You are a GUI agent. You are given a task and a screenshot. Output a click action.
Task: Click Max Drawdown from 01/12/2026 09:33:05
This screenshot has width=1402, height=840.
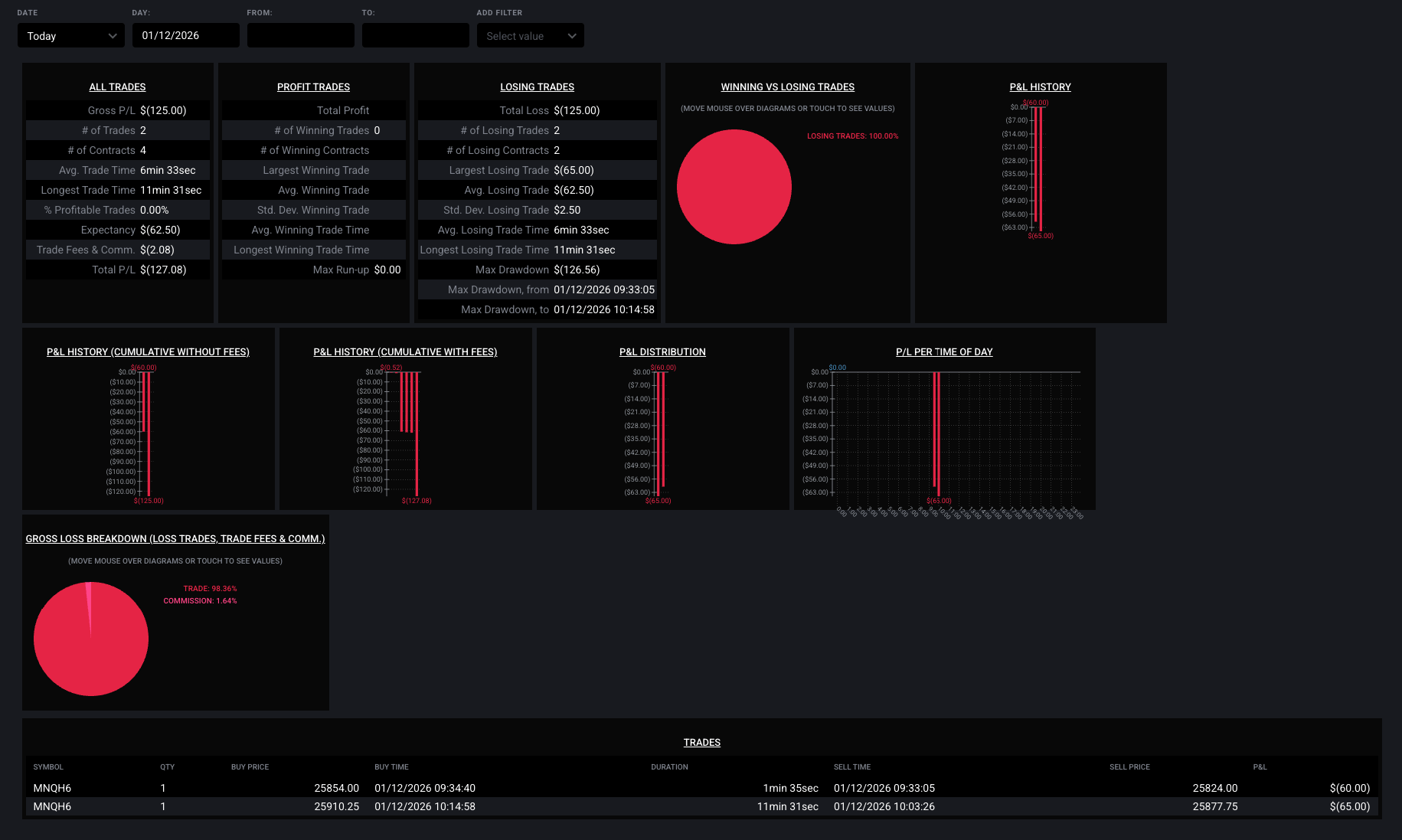(604, 289)
